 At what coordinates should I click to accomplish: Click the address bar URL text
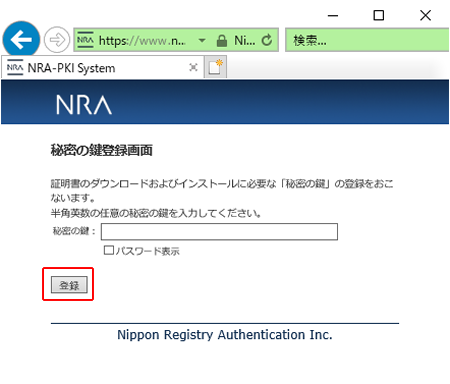pos(143,41)
